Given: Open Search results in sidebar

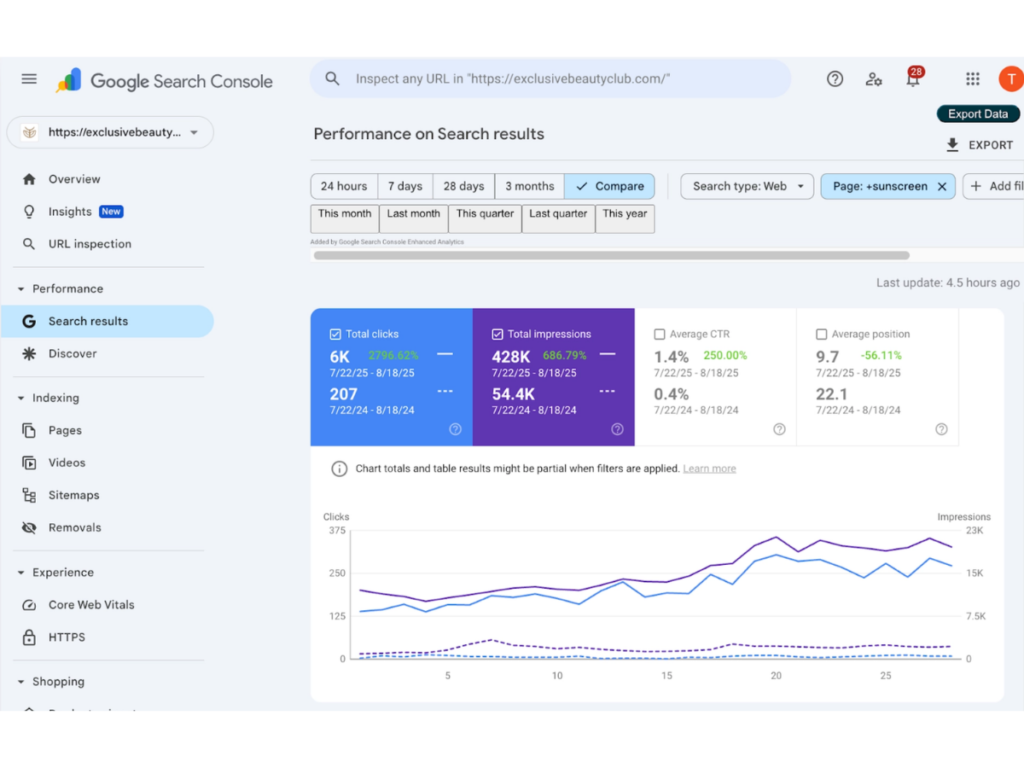Looking at the screenshot, I should 107,321.
